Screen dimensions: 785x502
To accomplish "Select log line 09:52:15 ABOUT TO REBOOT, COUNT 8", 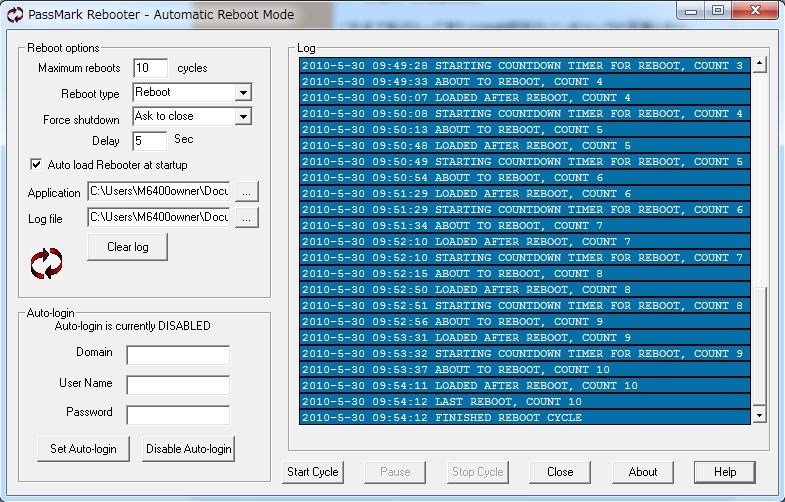I will 525,274.
